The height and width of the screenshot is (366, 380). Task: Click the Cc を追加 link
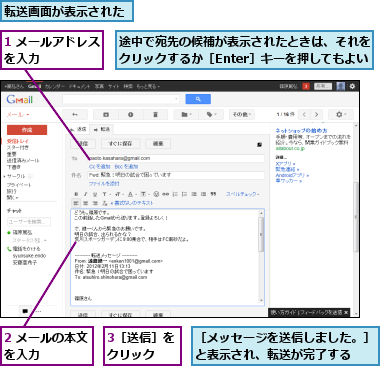click(x=100, y=167)
